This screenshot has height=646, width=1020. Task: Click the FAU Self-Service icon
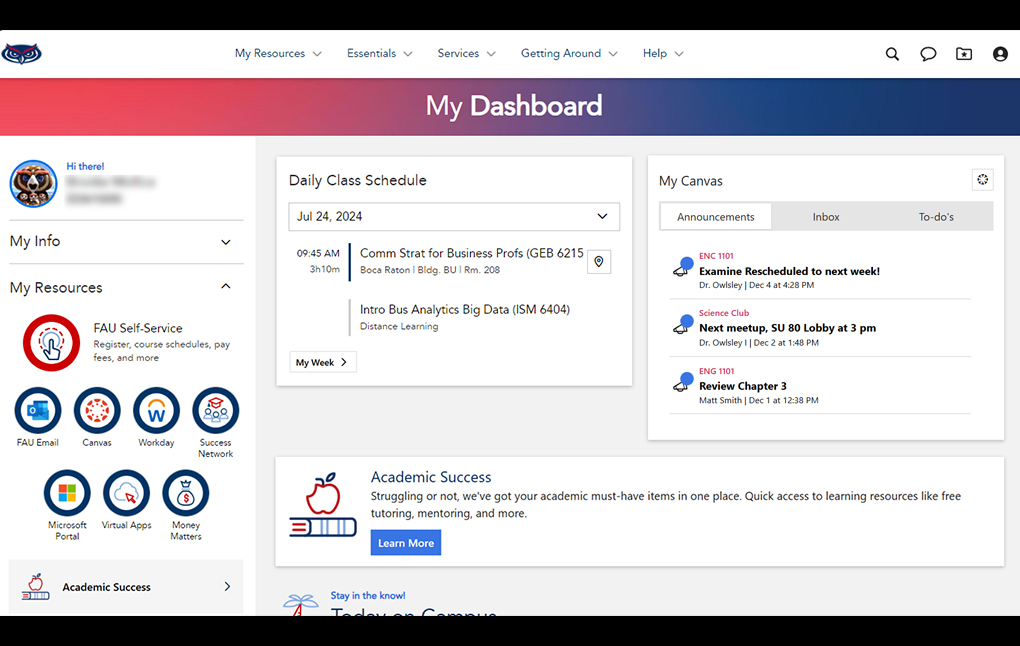click(x=51, y=343)
